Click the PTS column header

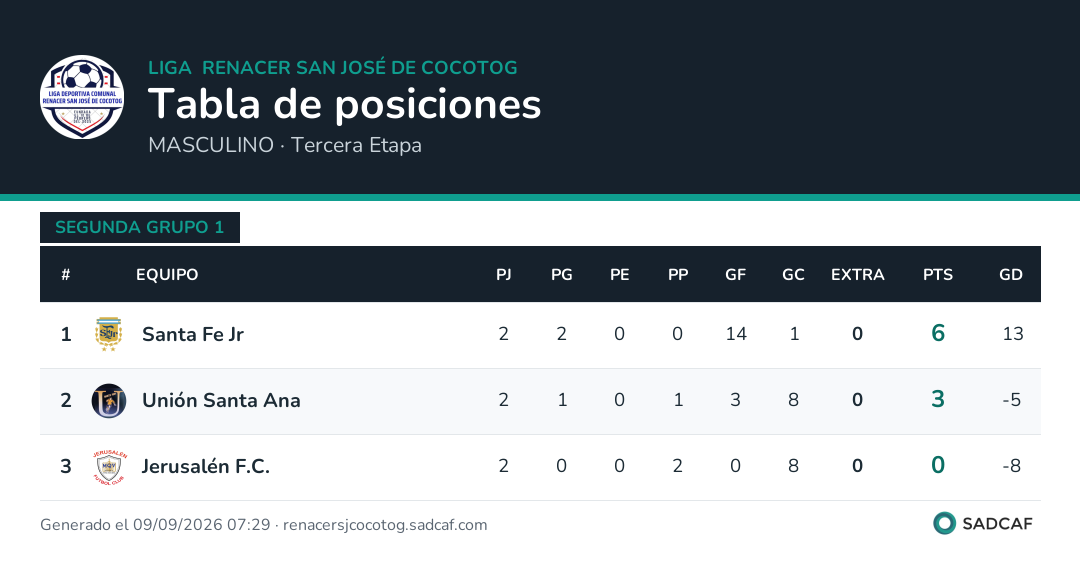(x=937, y=275)
